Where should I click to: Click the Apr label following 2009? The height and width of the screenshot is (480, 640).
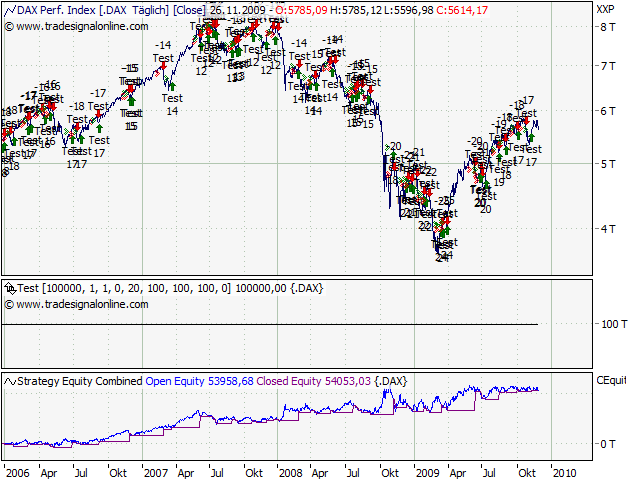458,473
